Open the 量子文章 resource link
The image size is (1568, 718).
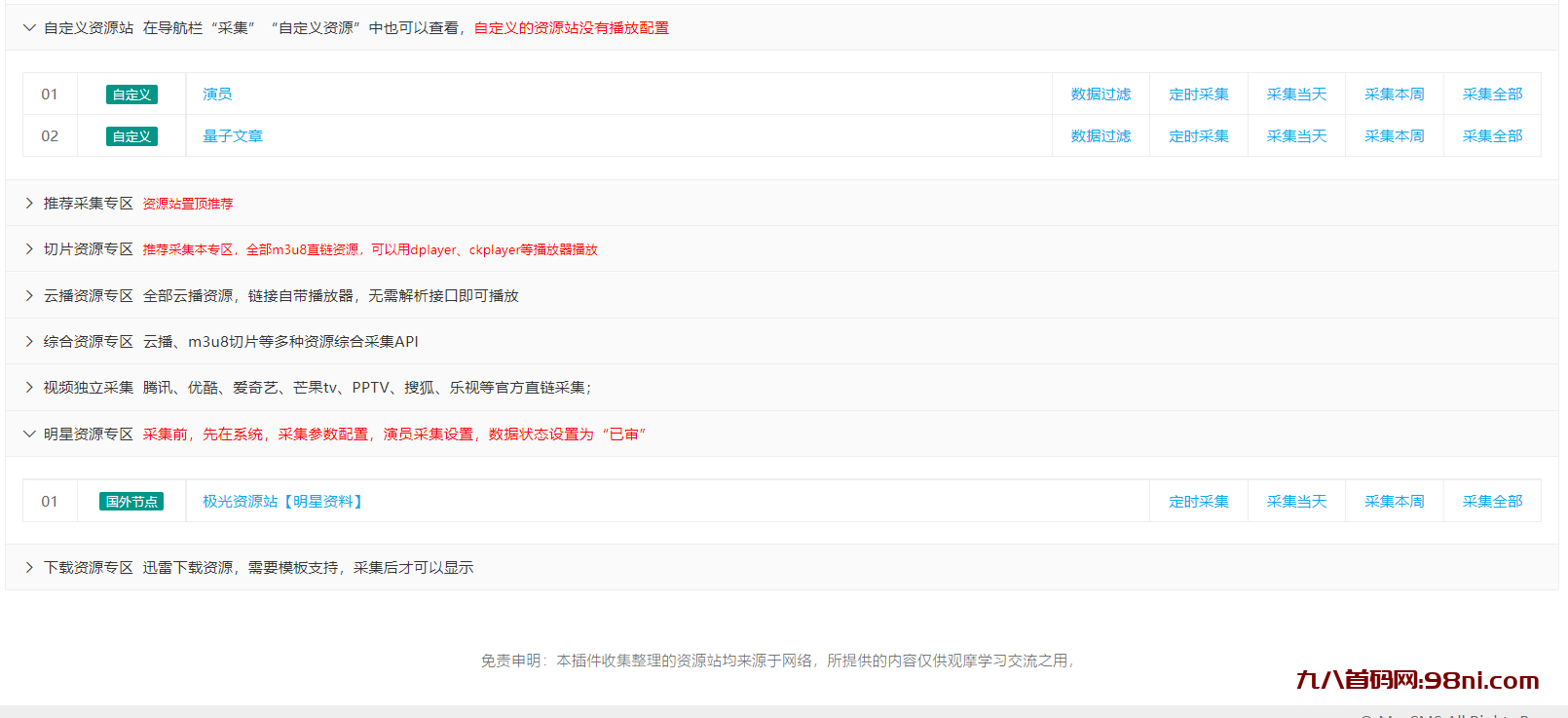233,136
